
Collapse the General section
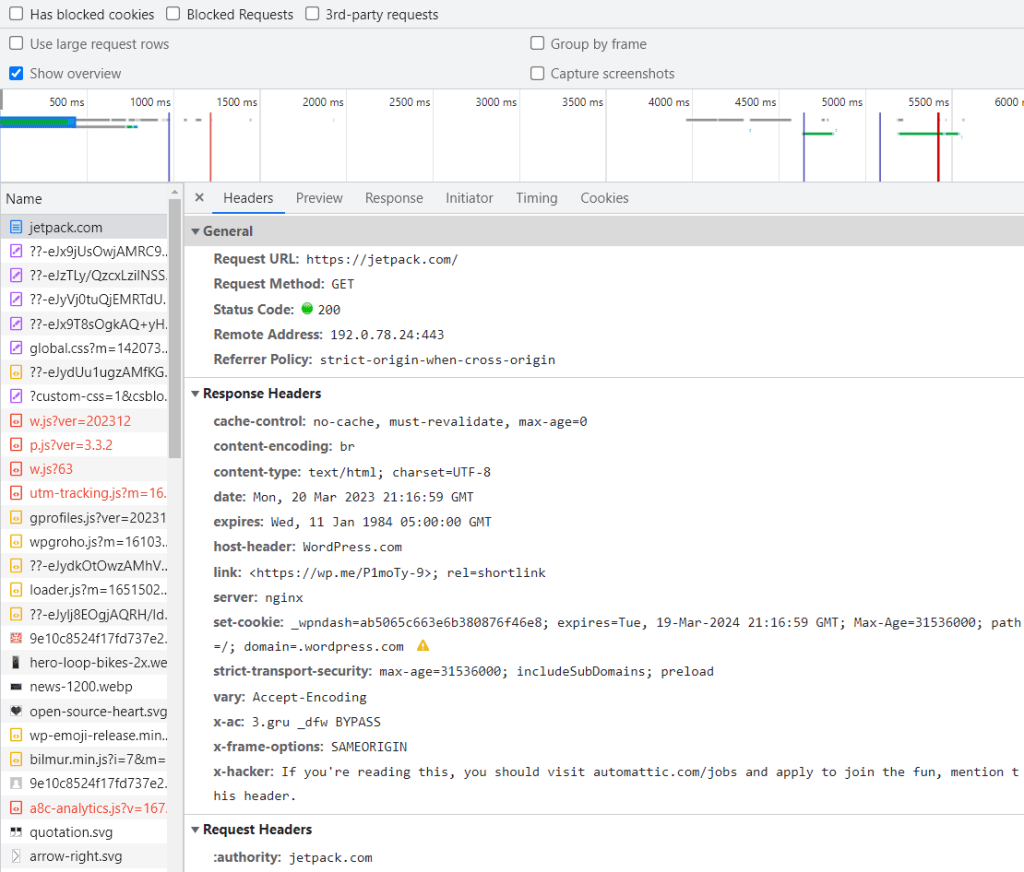coord(196,231)
